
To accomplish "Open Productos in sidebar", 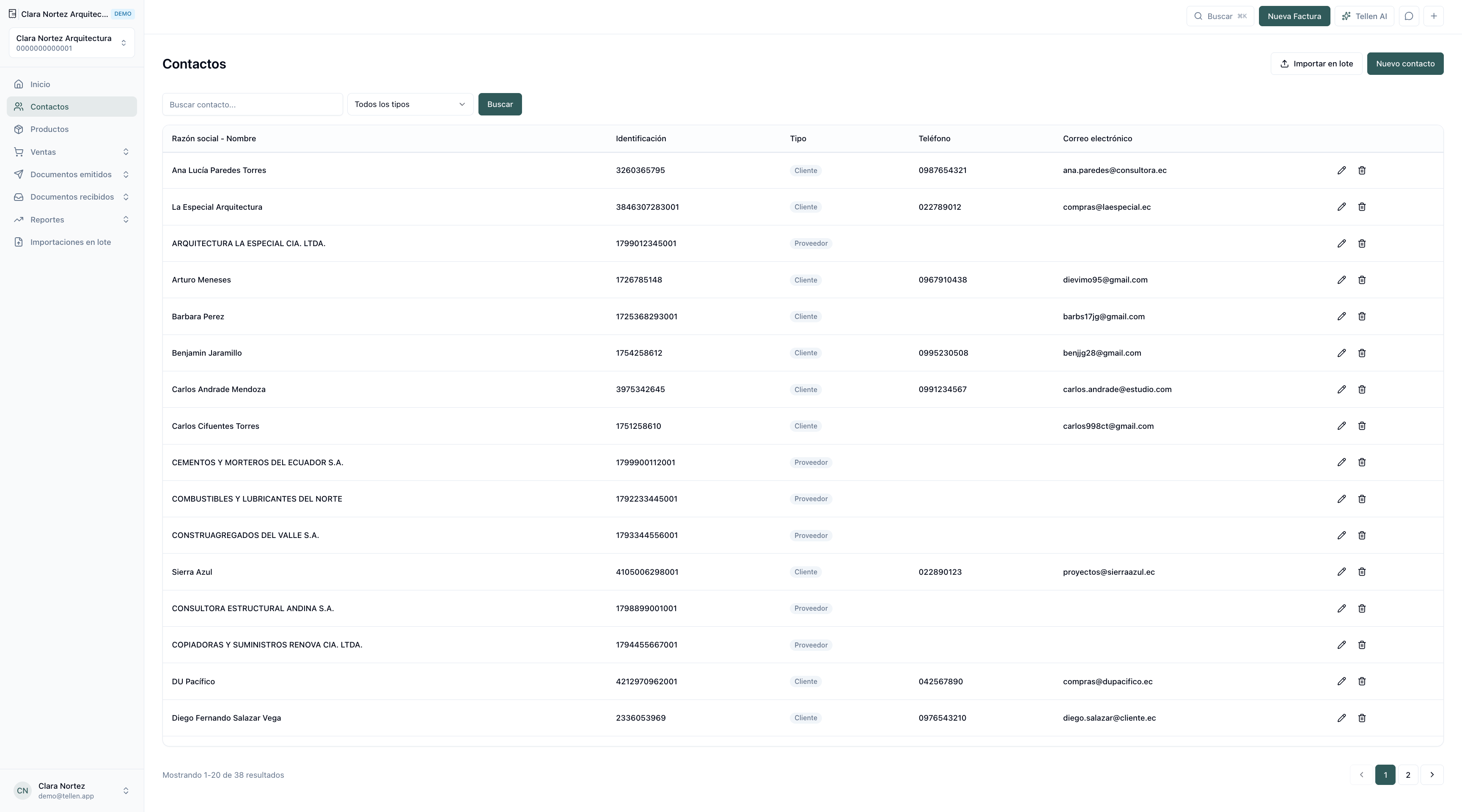I will tap(71, 129).
